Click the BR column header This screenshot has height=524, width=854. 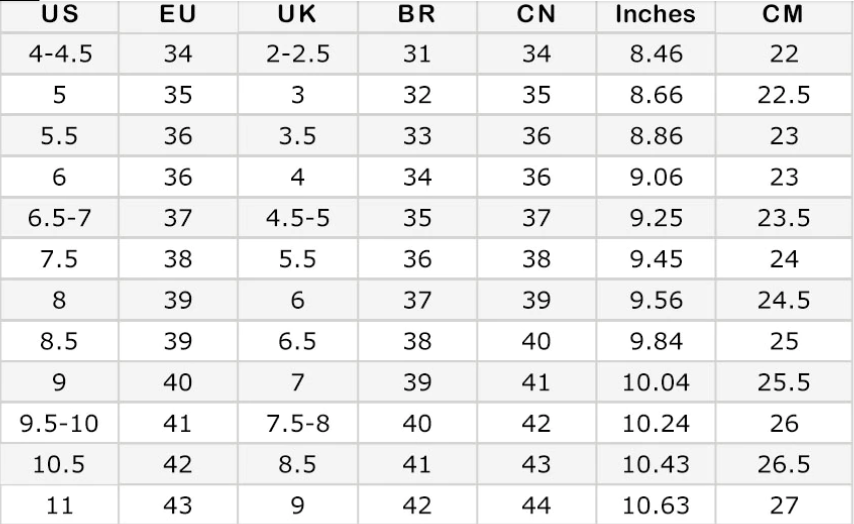tap(416, 16)
